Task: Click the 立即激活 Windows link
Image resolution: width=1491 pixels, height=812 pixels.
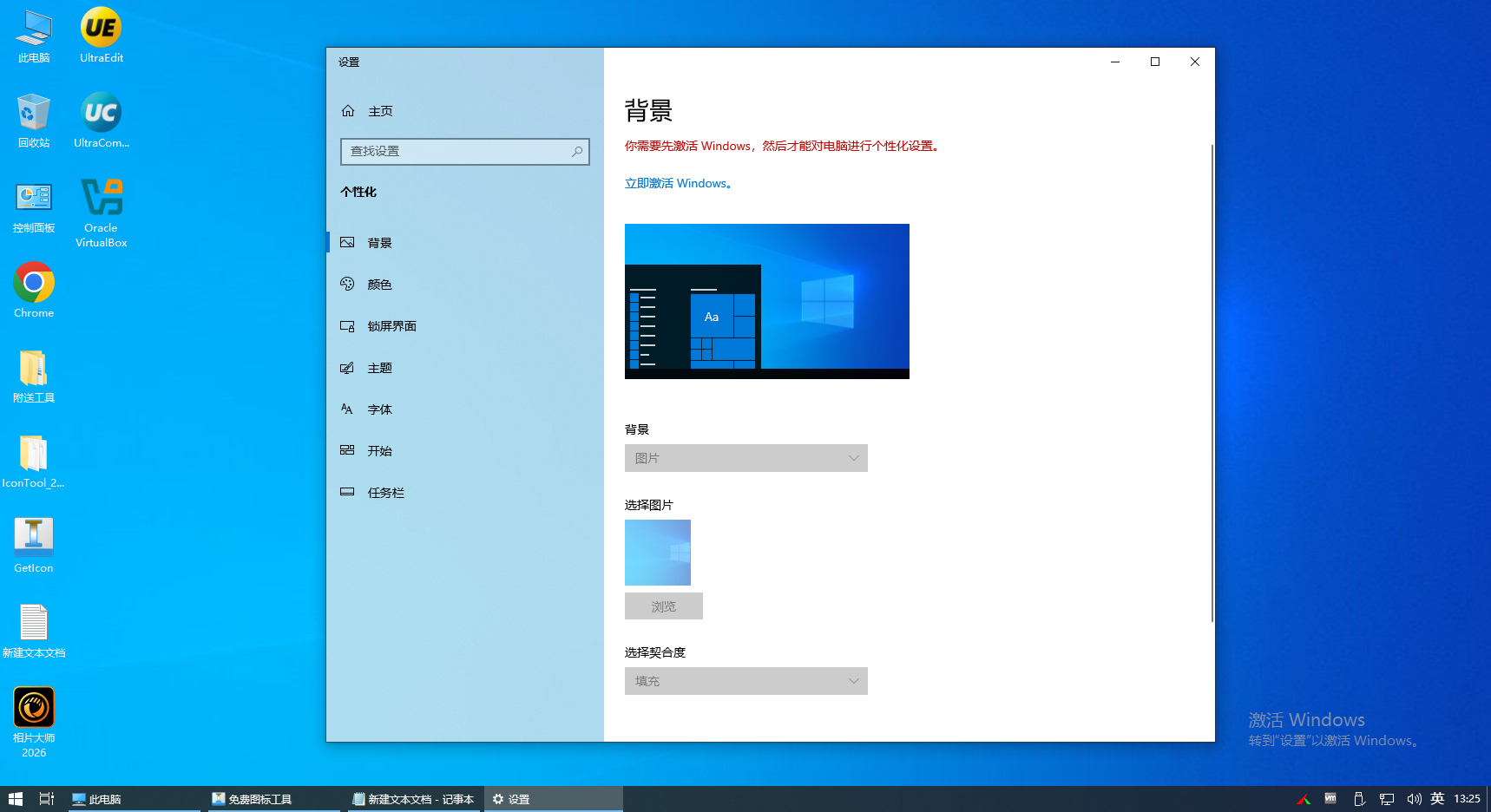Action: coord(676,183)
